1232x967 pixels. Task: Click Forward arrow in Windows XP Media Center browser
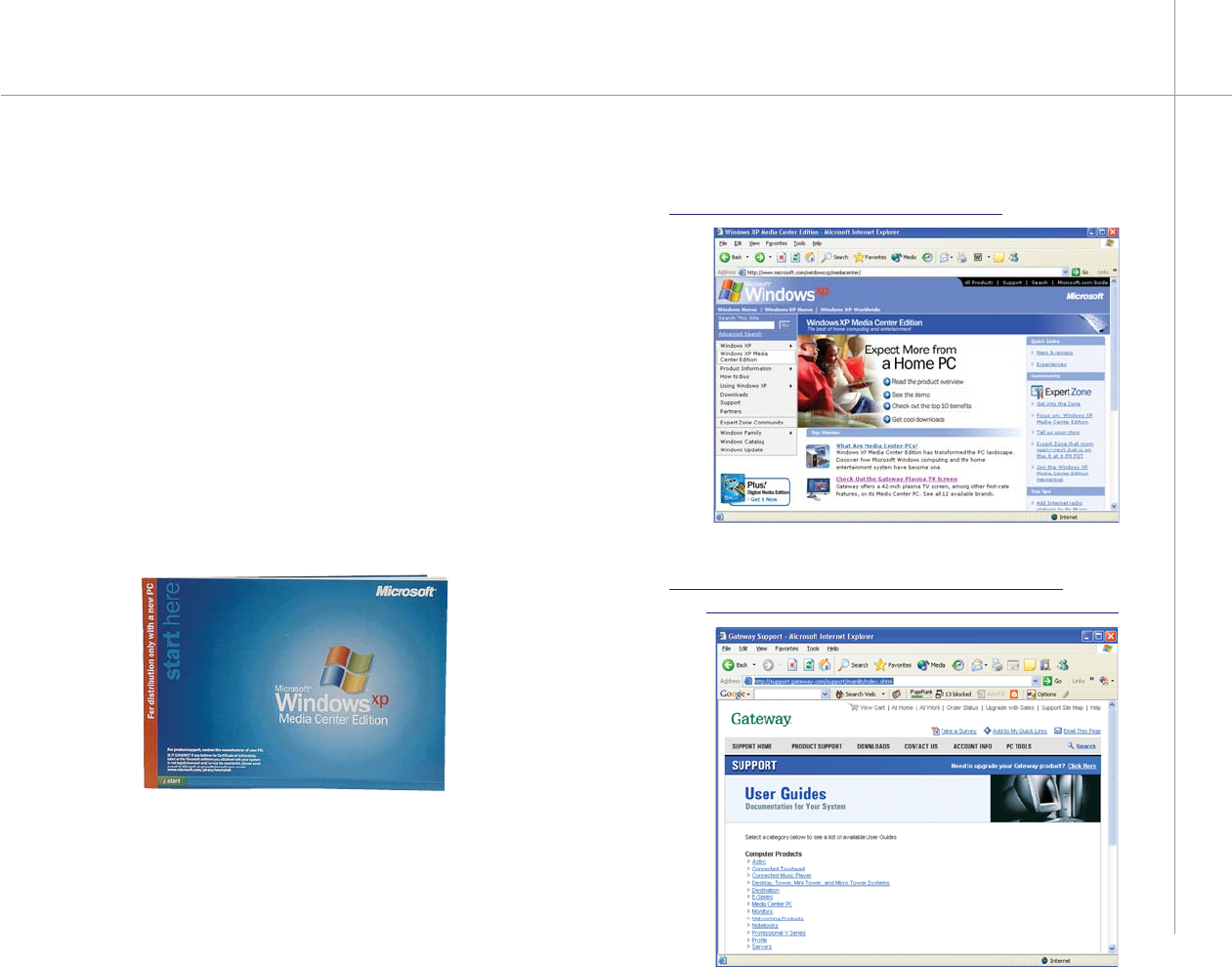coord(760,258)
